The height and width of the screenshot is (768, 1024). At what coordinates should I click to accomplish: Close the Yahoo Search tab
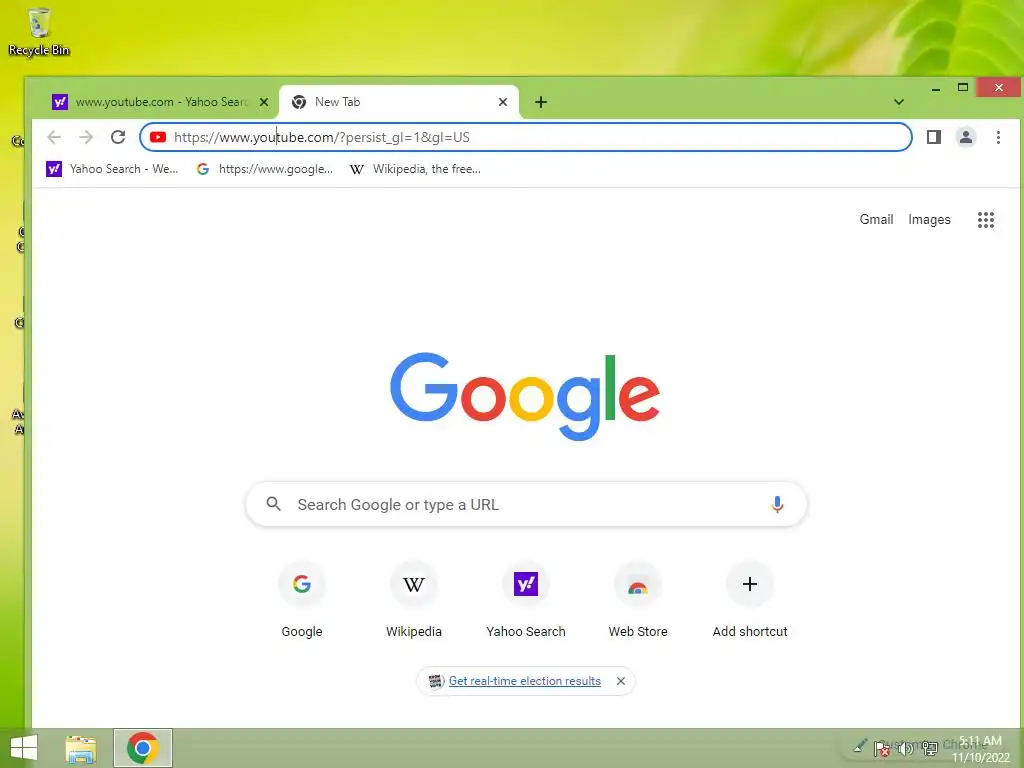pyautogui.click(x=264, y=102)
